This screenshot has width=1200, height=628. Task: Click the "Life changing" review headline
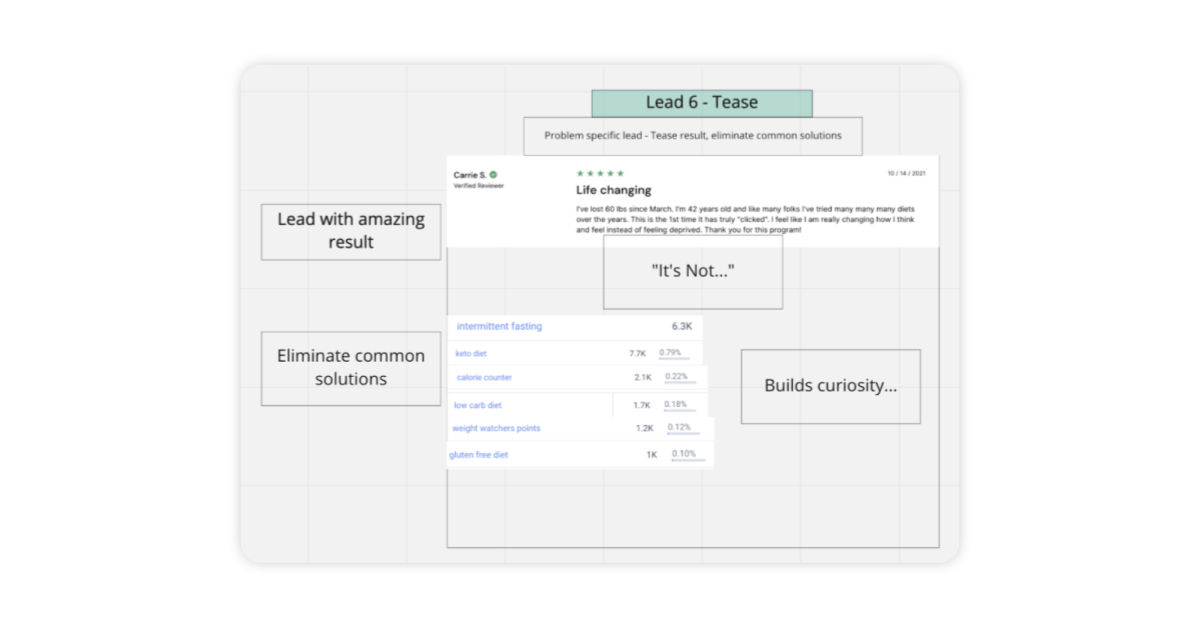[x=613, y=189]
